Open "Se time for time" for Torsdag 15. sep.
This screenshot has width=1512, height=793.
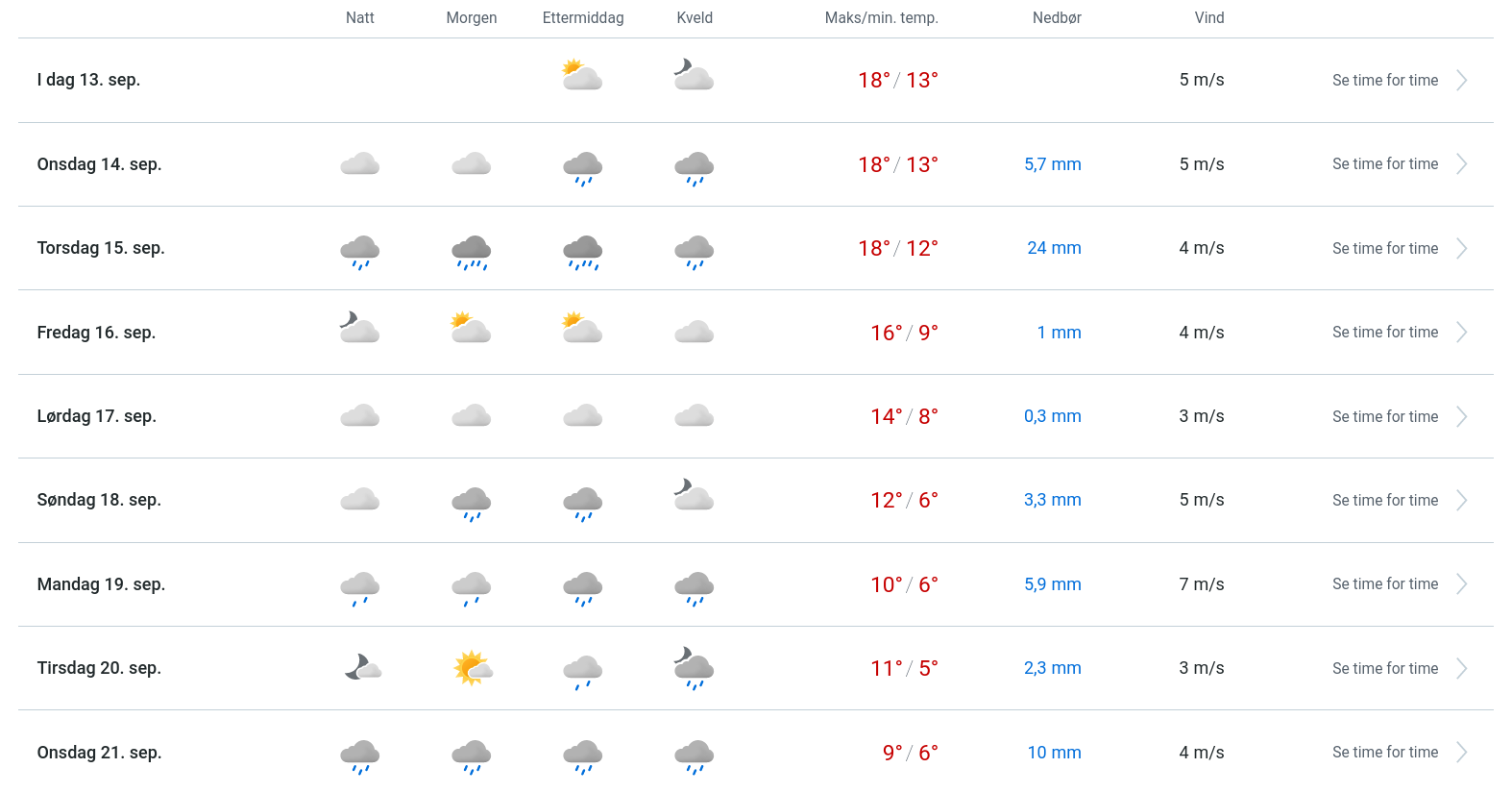click(x=1384, y=249)
